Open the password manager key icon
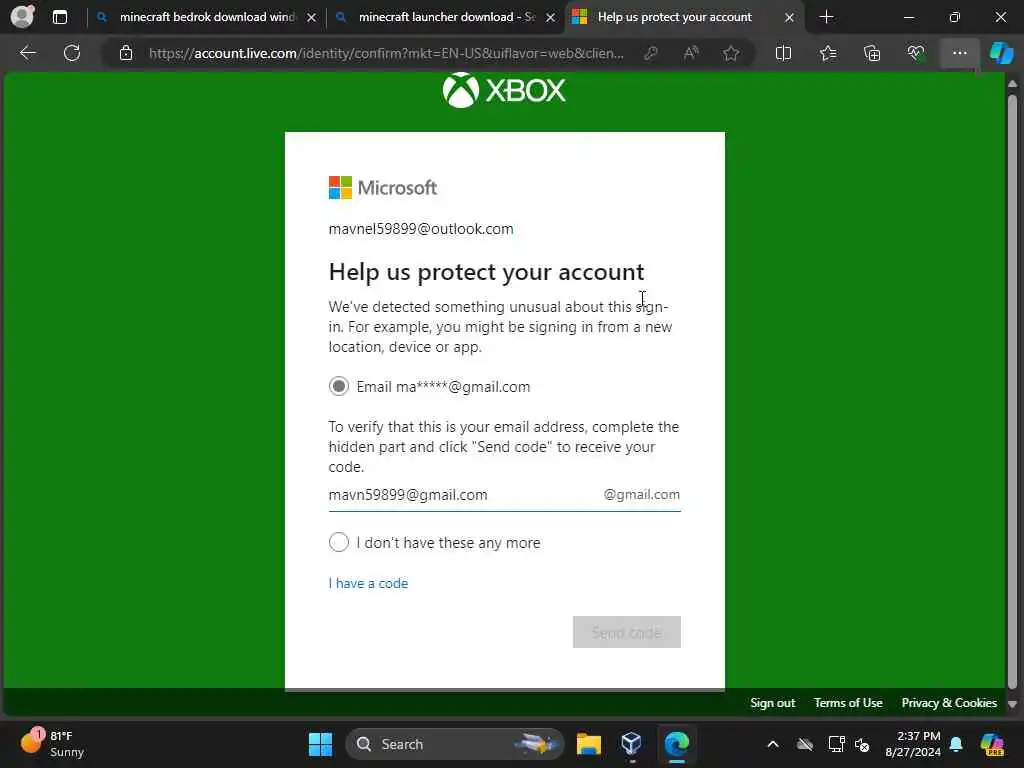Image resolution: width=1024 pixels, height=768 pixels. click(x=650, y=53)
